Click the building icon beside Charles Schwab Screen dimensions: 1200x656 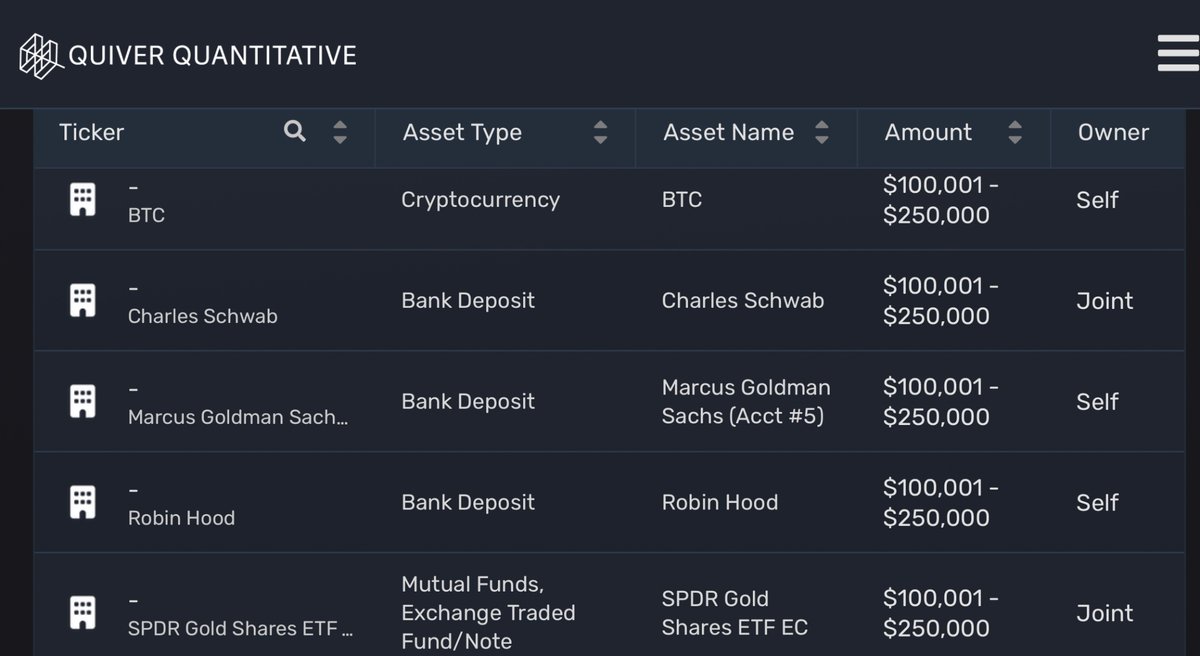82,301
